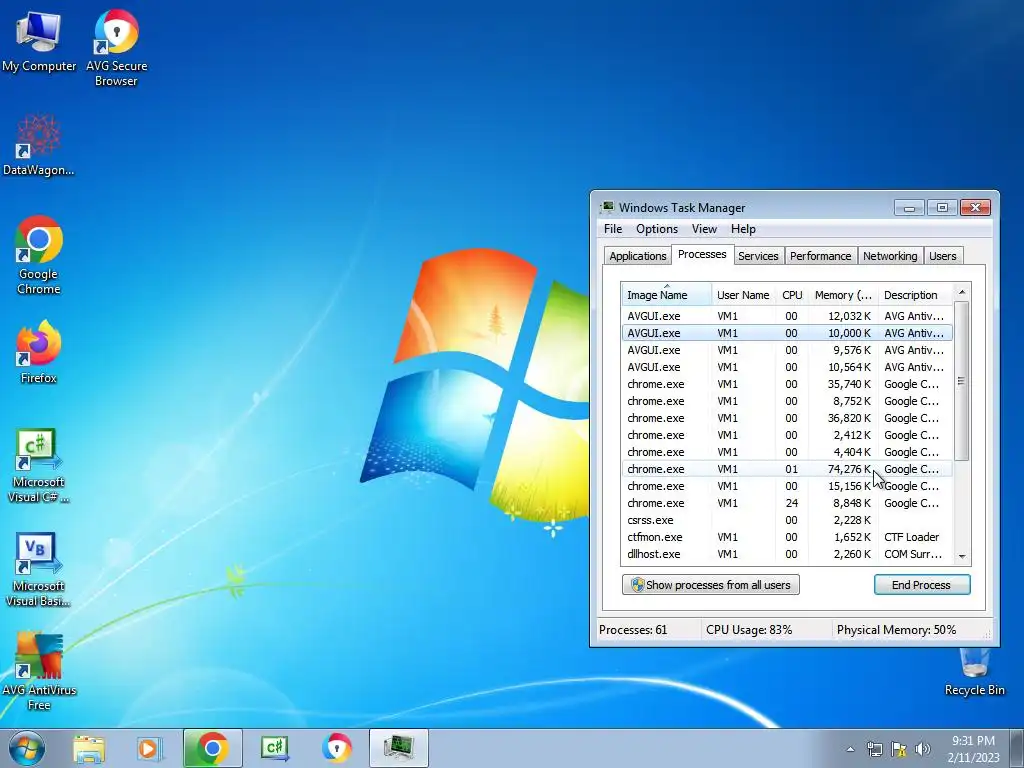Click the End Process button
This screenshot has height=768, width=1024.
921,585
